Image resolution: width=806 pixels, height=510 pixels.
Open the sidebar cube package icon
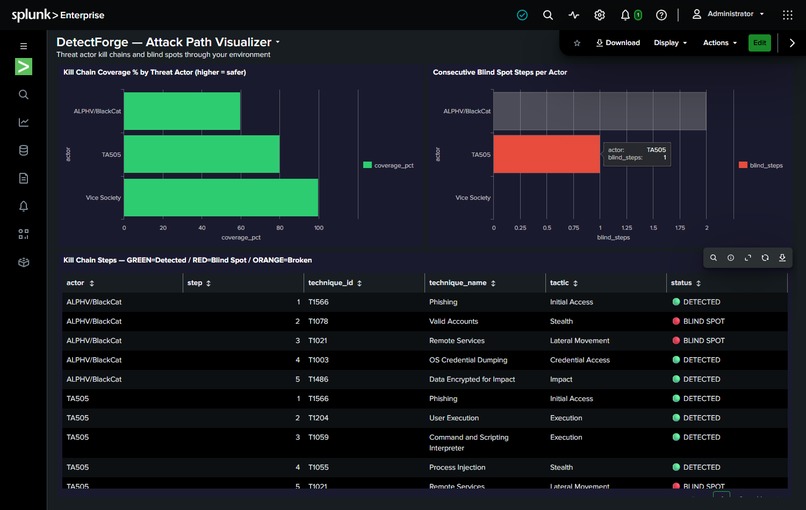[x=24, y=262]
